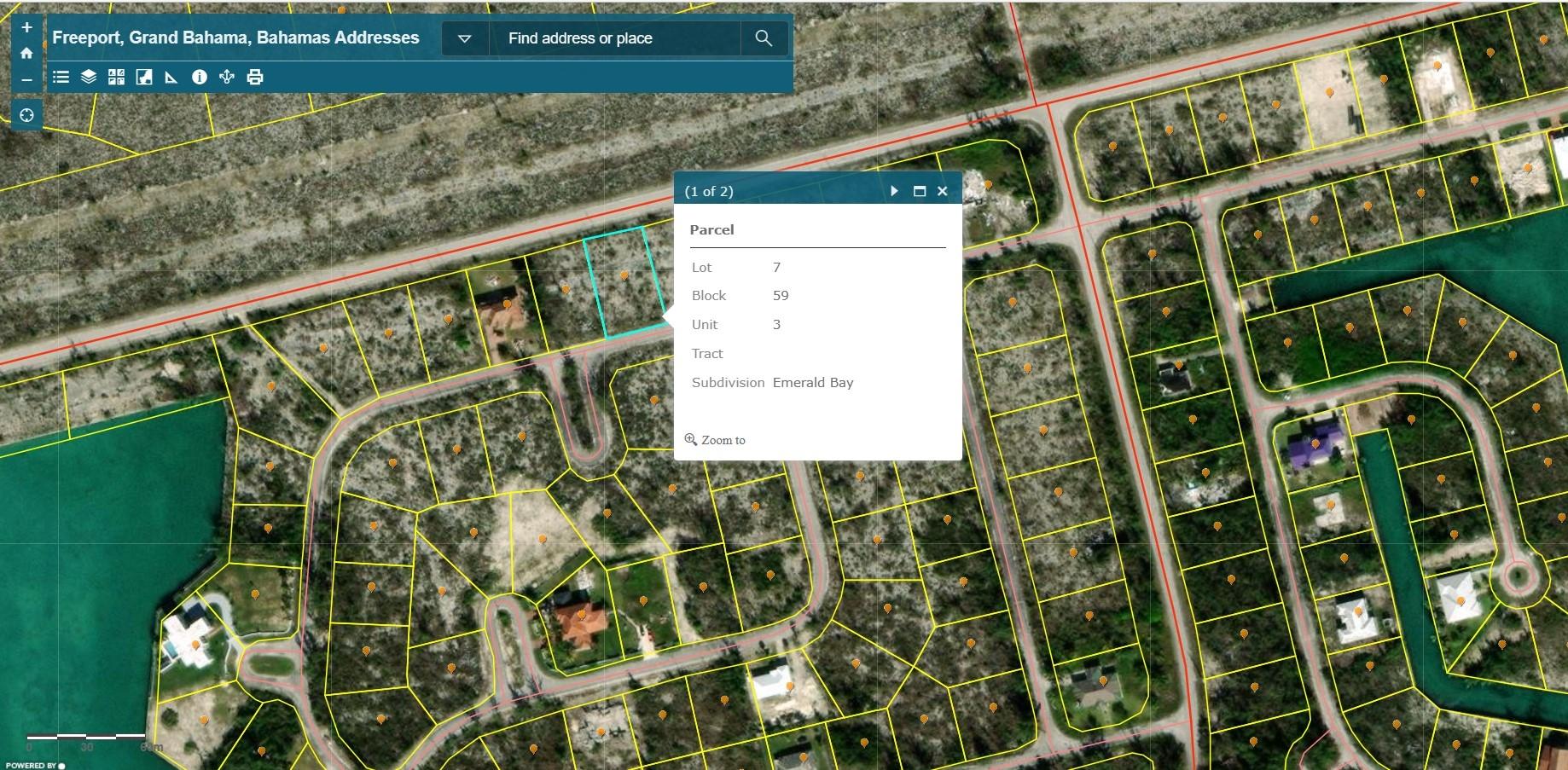Image resolution: width=1568 pixels, height=770 pixels.
Task: Click the 'Find address or place' field
Action: coord(614,38)
